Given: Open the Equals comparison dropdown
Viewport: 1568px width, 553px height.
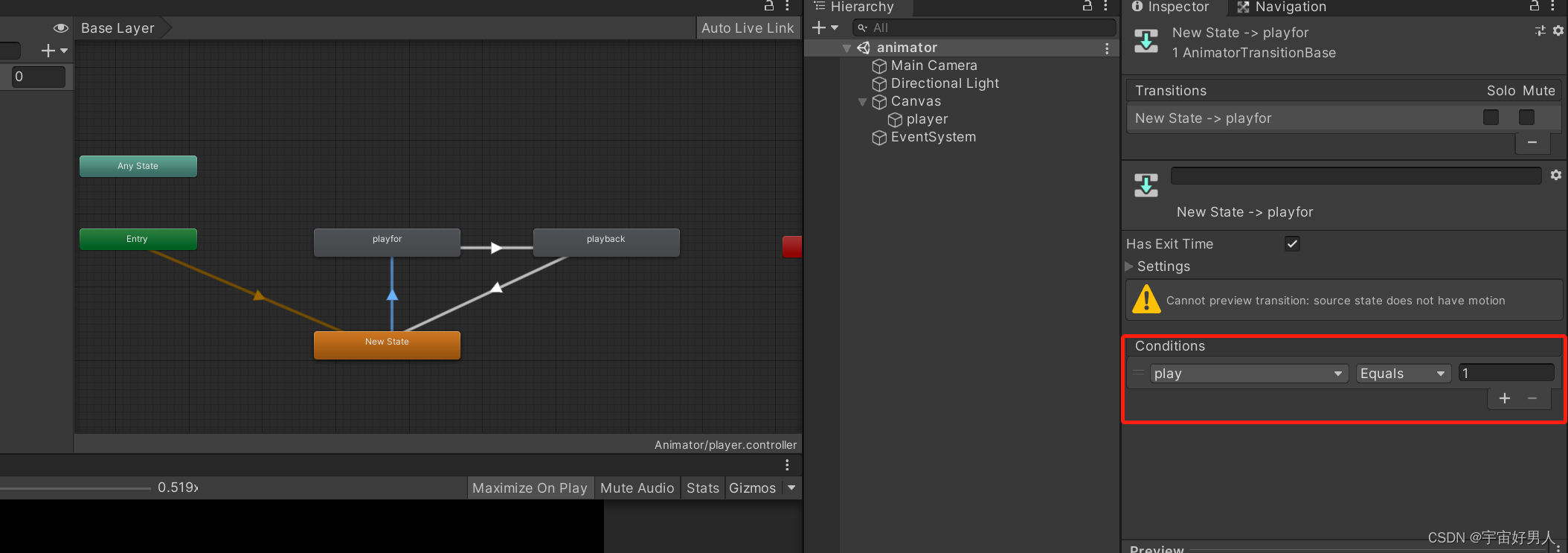Looking at the screenshot, I should coord(1404,374).
